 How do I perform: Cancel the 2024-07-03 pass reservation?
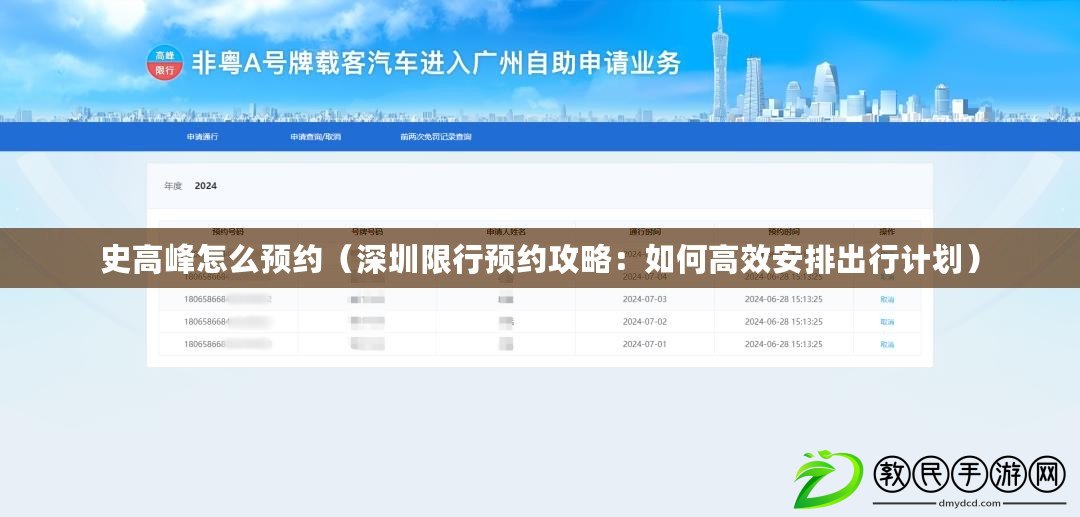tap(887, 299)
